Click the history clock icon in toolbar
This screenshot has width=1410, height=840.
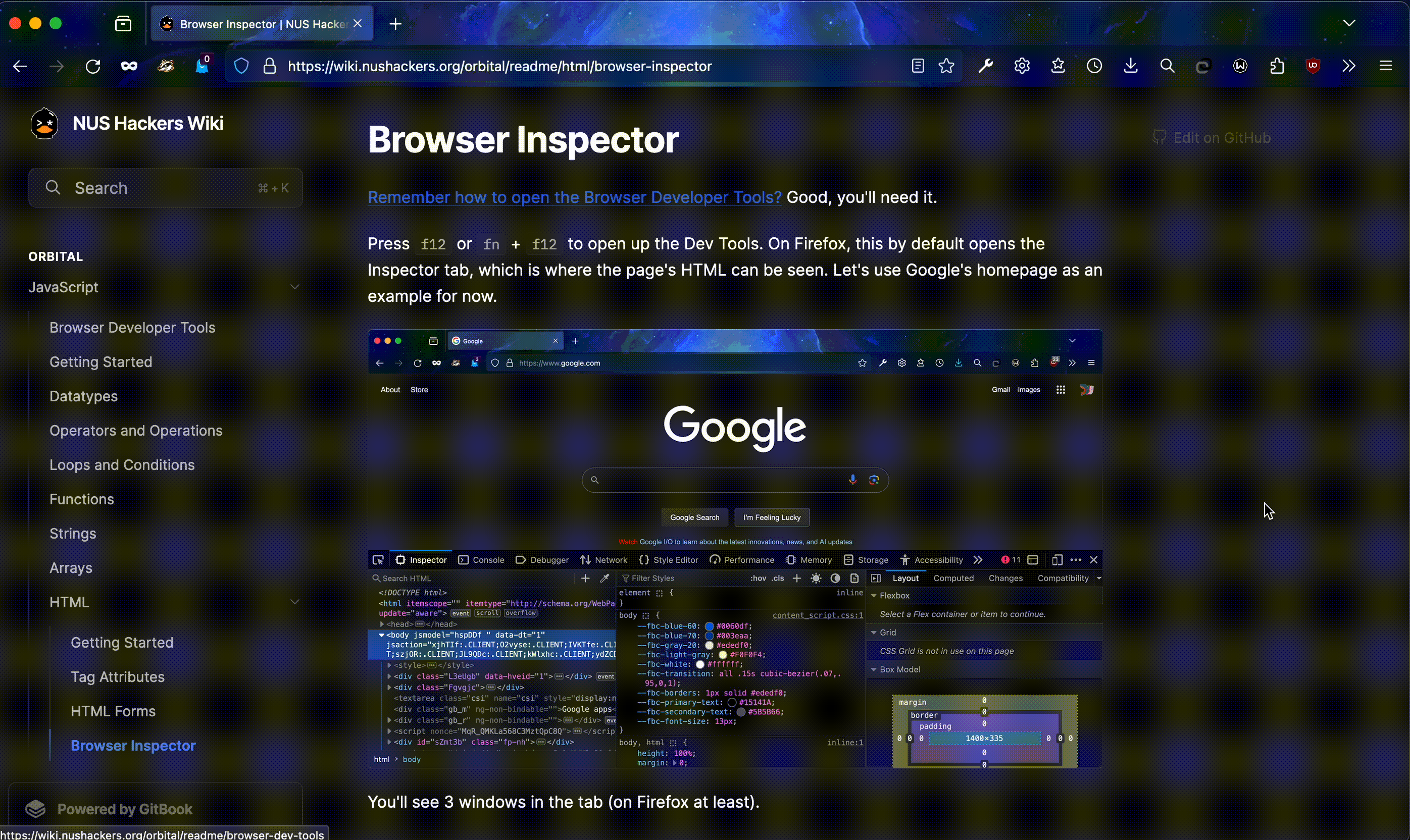coord(1094,66)
